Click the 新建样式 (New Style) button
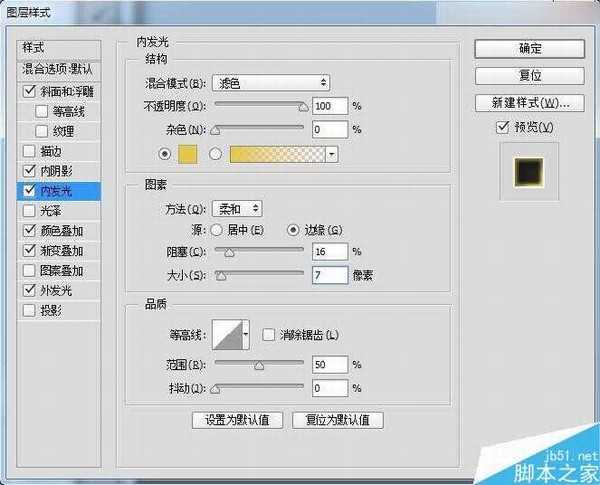The image size is (600, 485). point(529,102)
